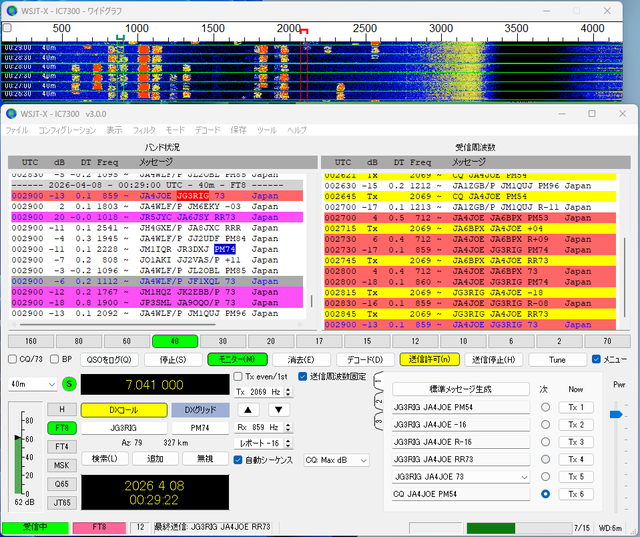The width and height of the screenshot is (640, 537).
Task: Uncheck the 自動シーケンス checkbox
Action: point(238,460)
